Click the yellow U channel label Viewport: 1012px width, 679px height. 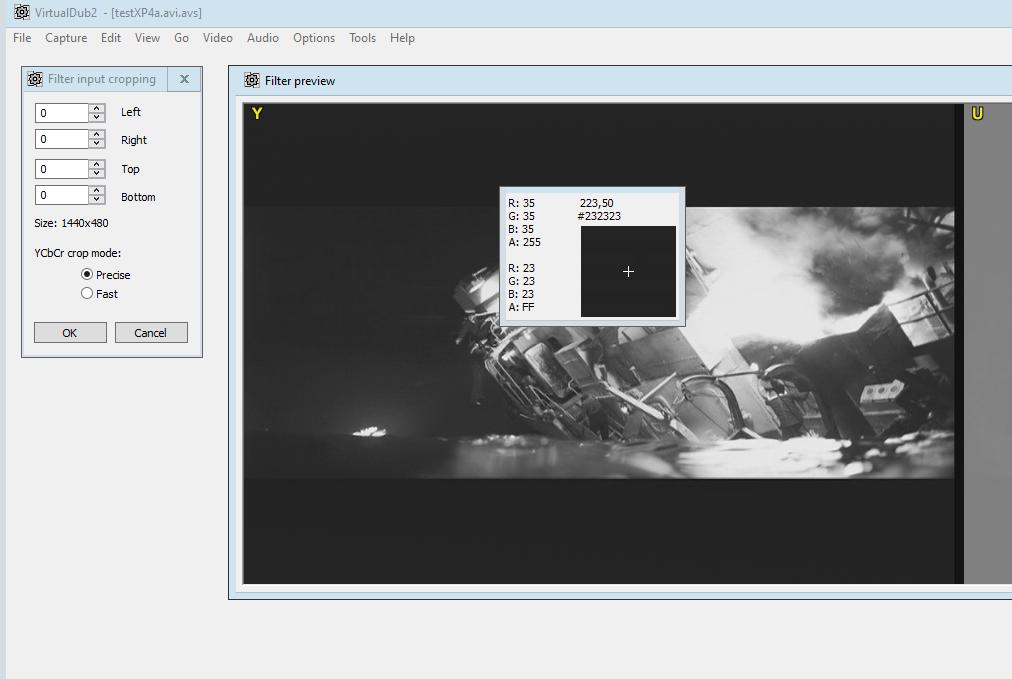pos(977,114)
